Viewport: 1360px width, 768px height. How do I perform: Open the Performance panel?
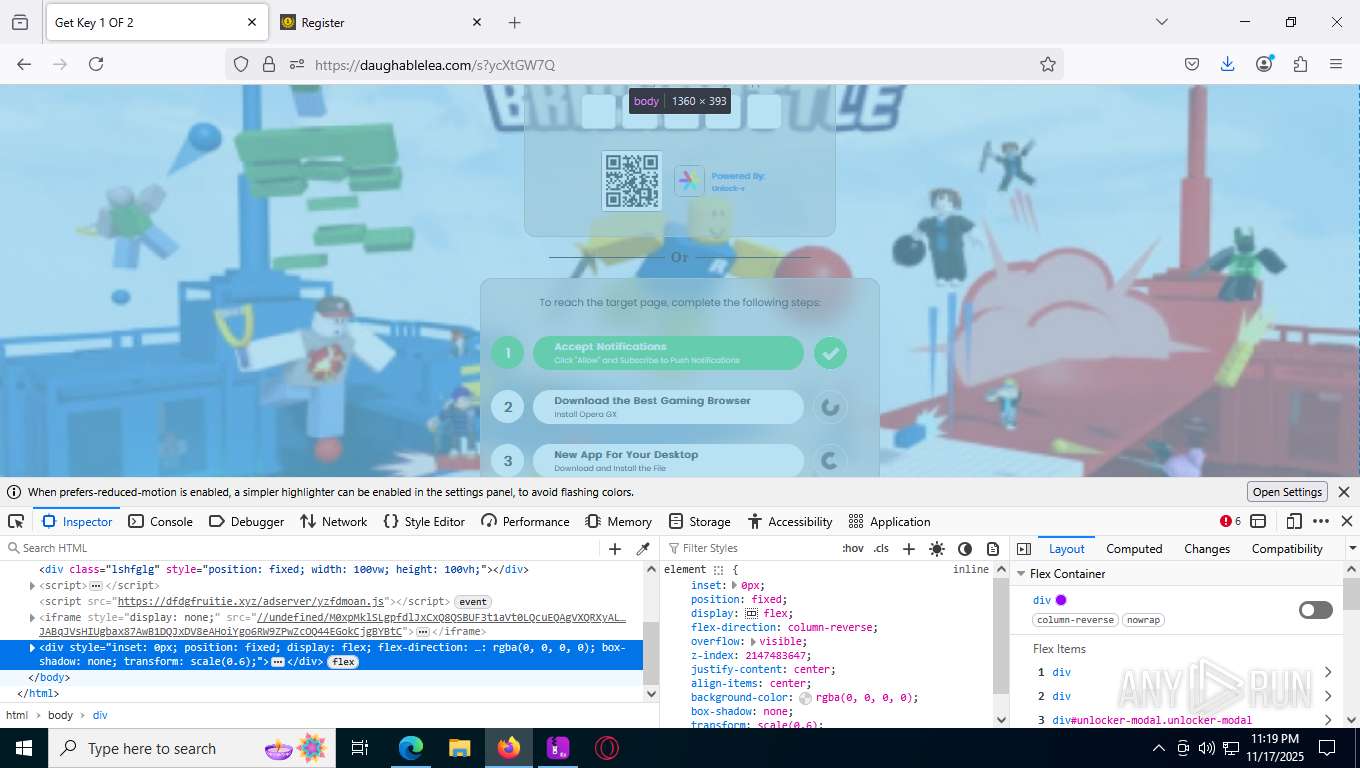pos(525,521)
